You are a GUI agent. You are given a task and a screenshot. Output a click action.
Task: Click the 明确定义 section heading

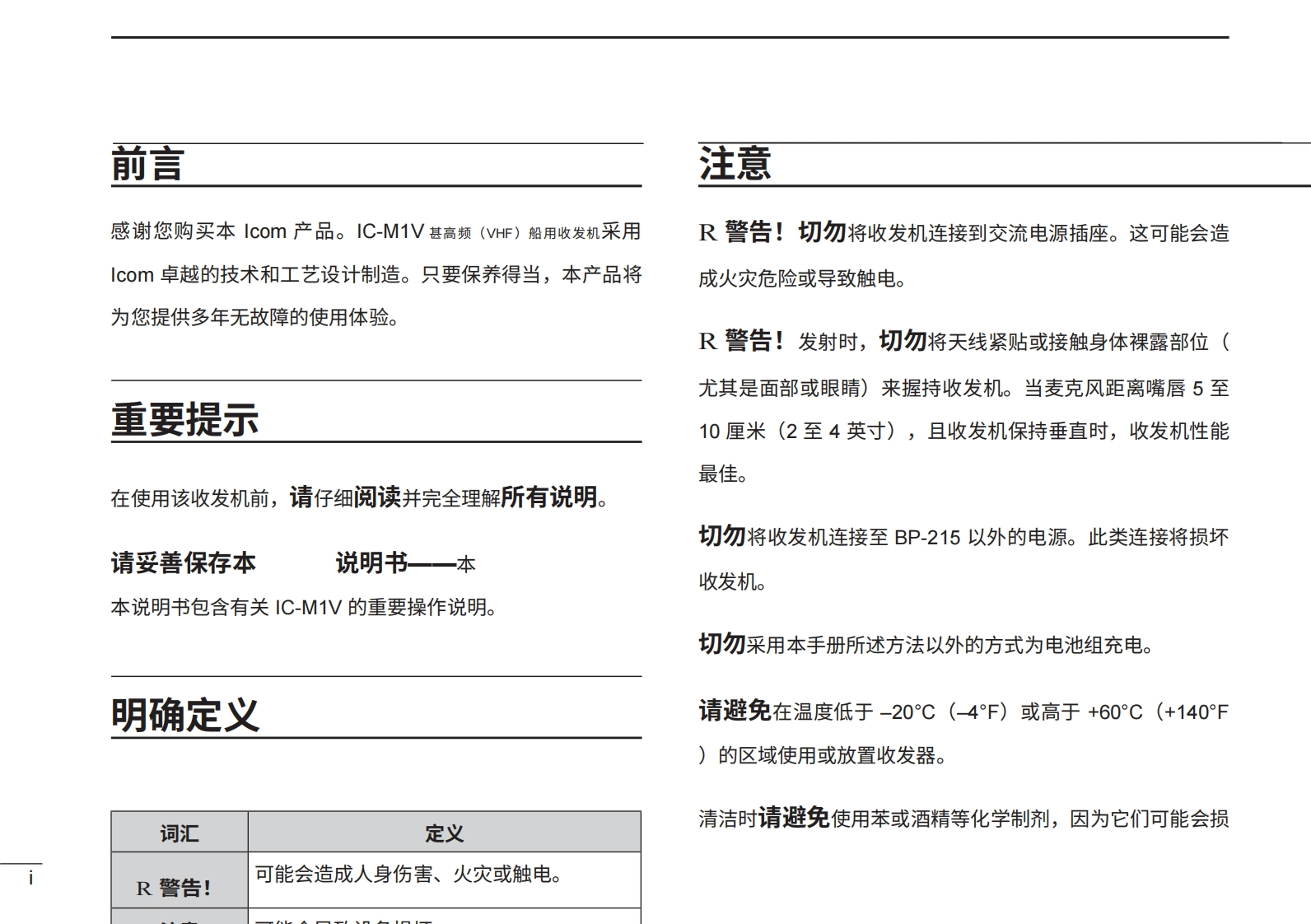click(x=185, y=715)
